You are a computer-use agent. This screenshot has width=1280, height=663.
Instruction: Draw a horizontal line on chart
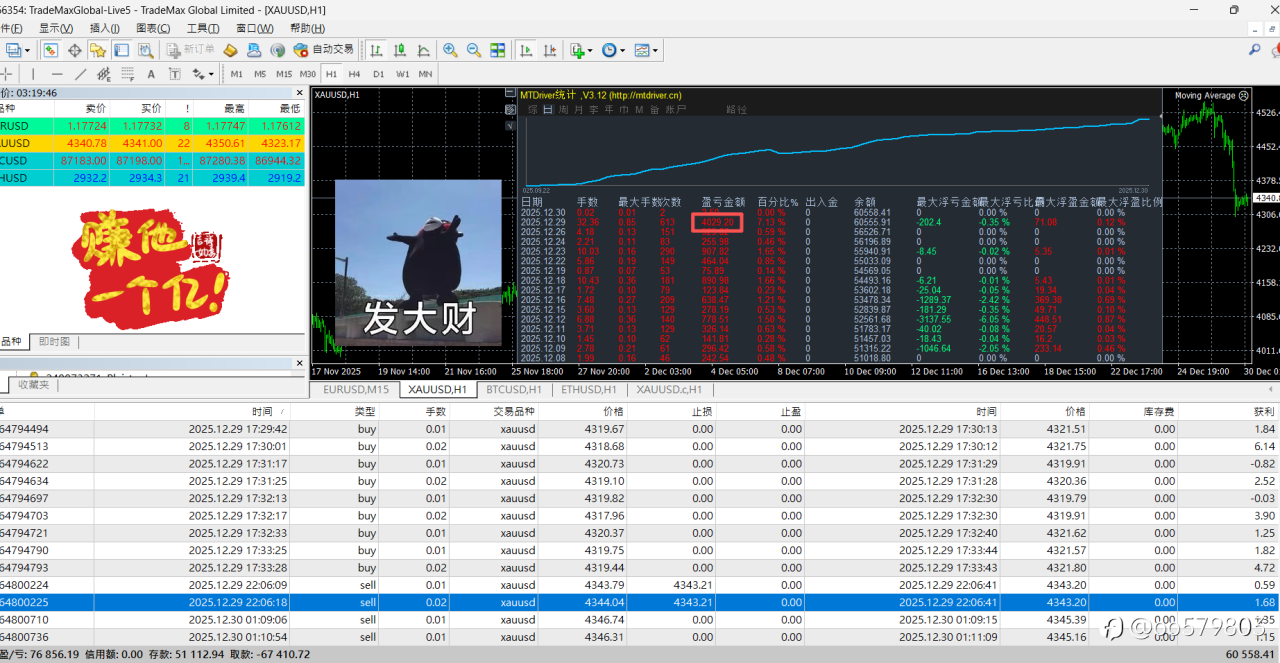(x=57, y=74)
